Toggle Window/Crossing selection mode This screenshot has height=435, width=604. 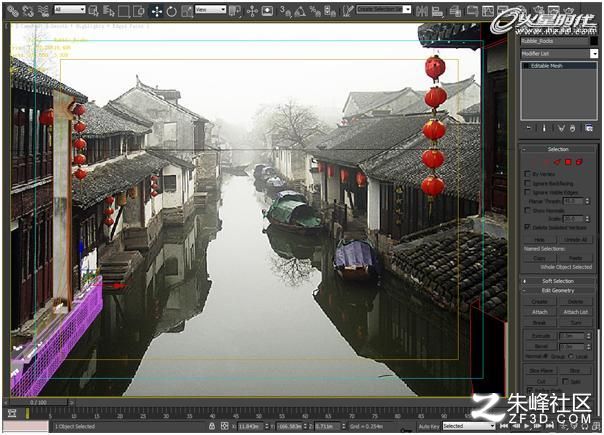pos(139,11)
